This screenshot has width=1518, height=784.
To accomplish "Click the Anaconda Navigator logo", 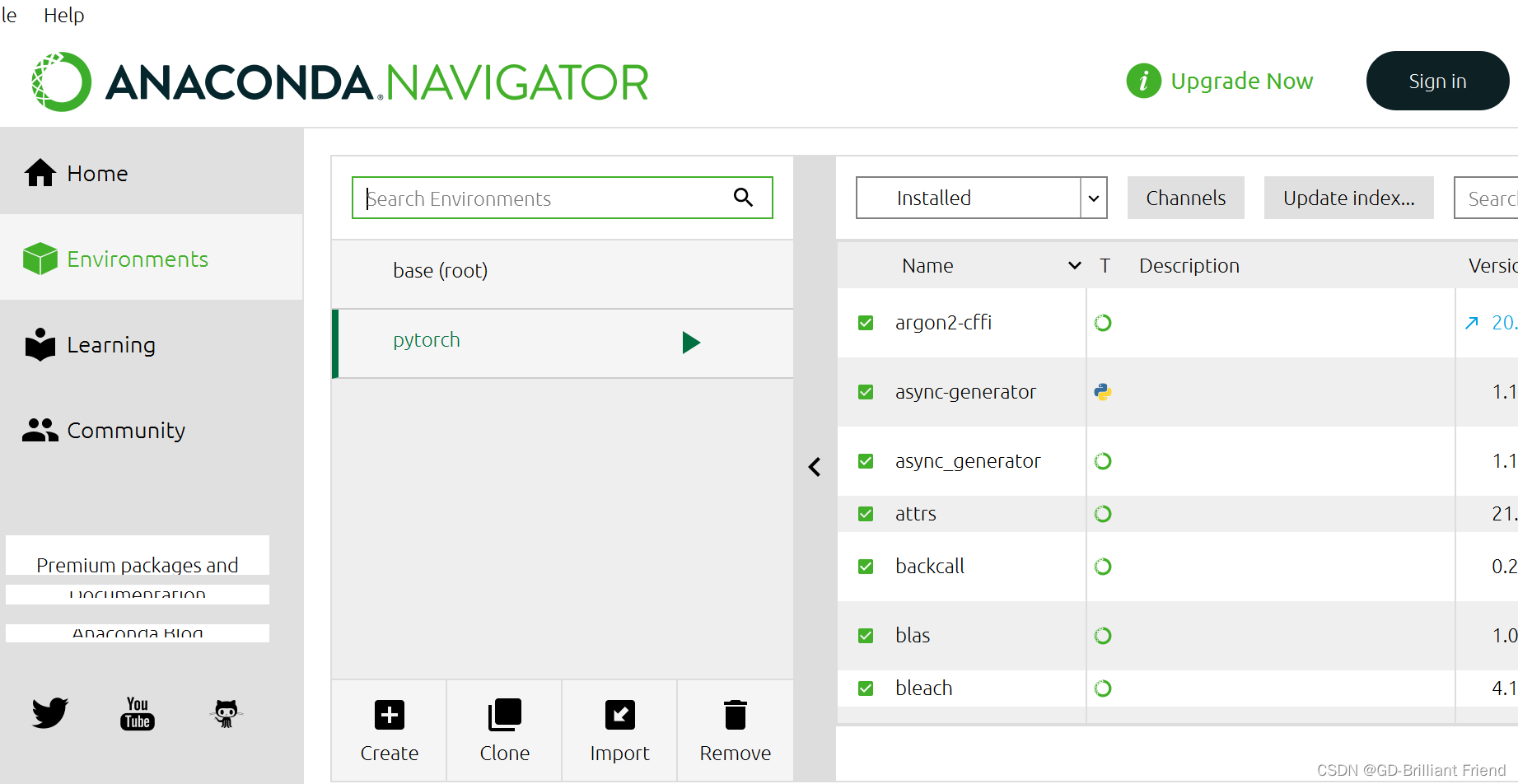I will (340, 82).
